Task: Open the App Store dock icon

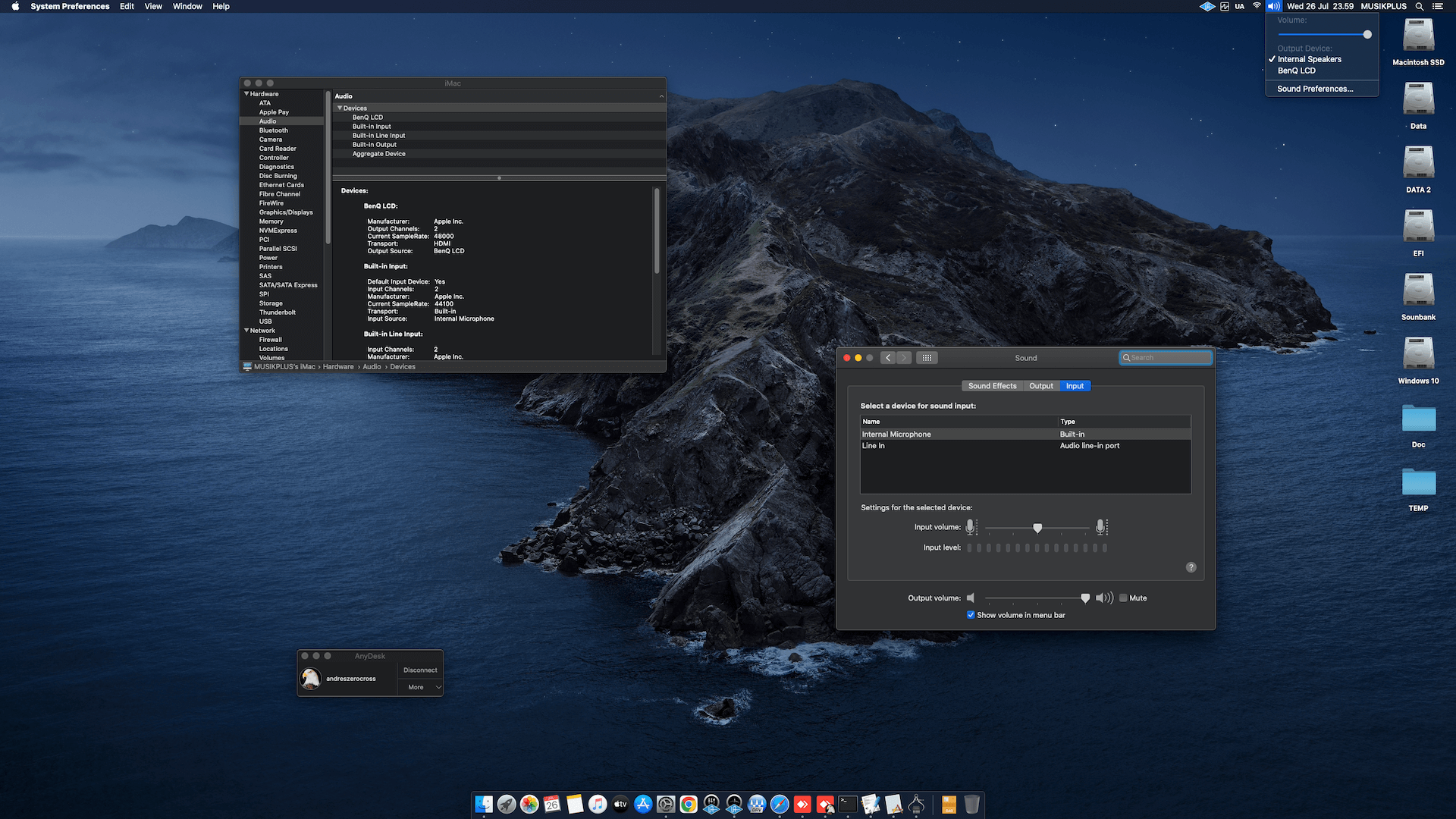Action: click(x=643, y=804)
